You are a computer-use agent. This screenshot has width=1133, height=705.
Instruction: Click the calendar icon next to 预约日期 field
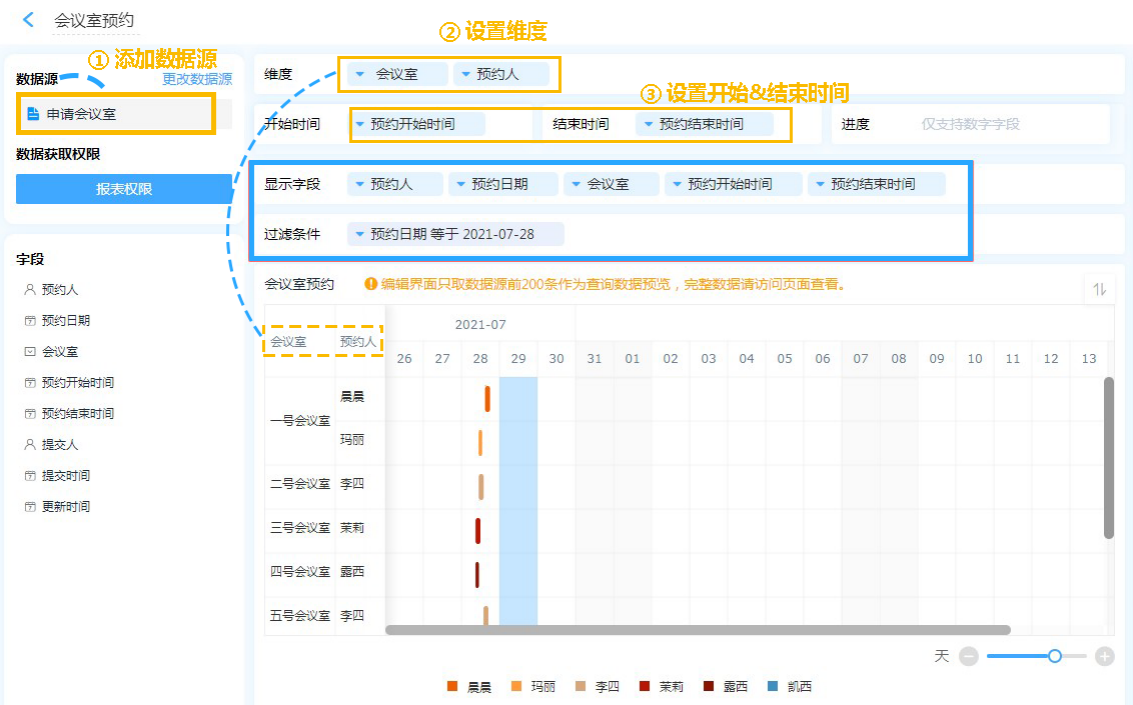coord(30,321)
